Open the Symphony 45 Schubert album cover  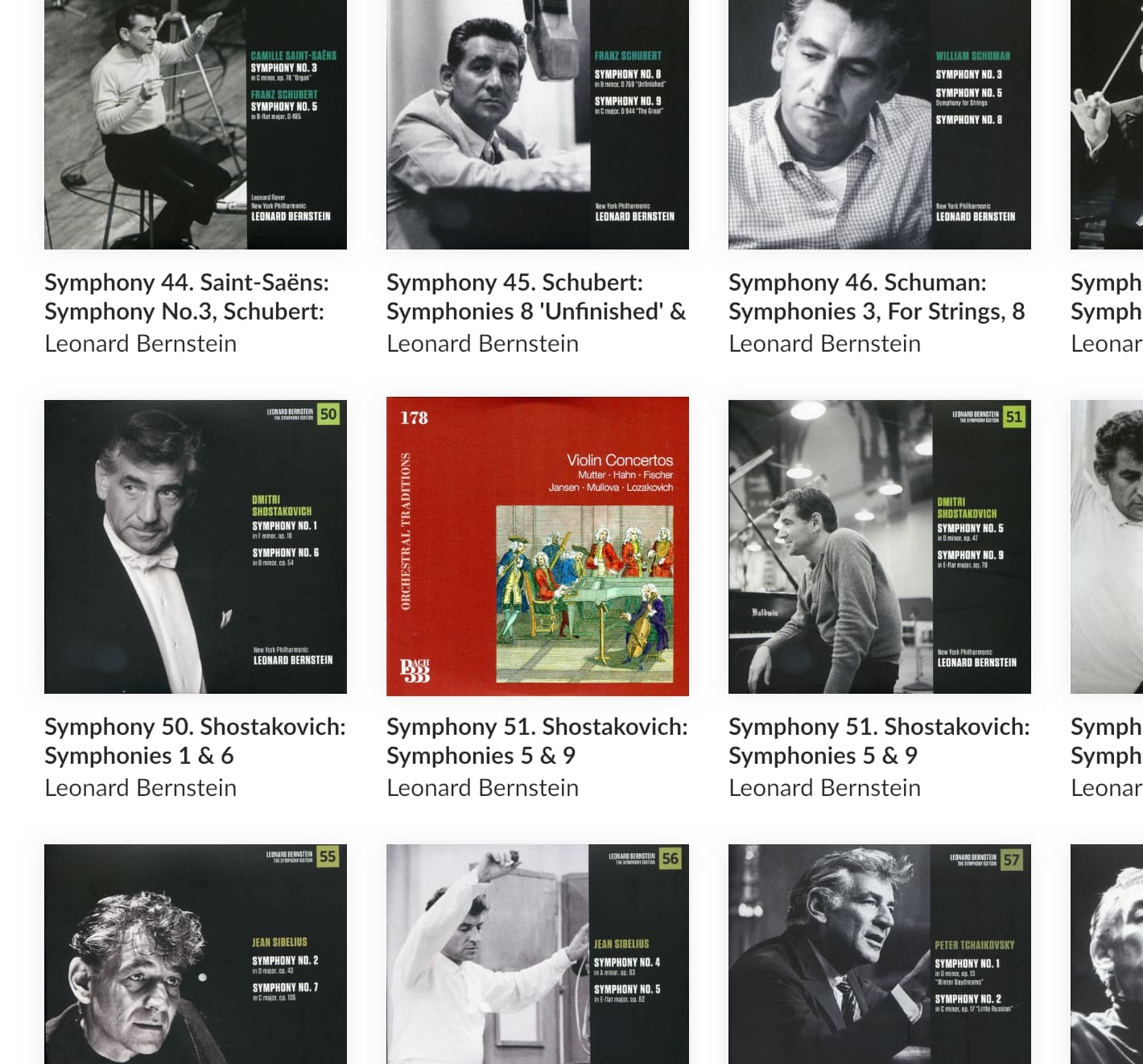pos(538,125)
